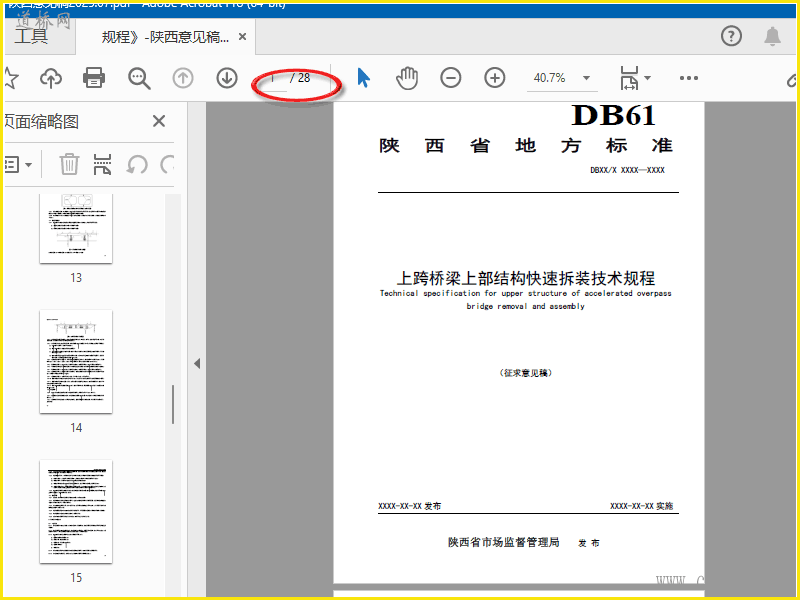Open the notifications bell
This screenshot has width=800, height=600.
click(772, 36)
